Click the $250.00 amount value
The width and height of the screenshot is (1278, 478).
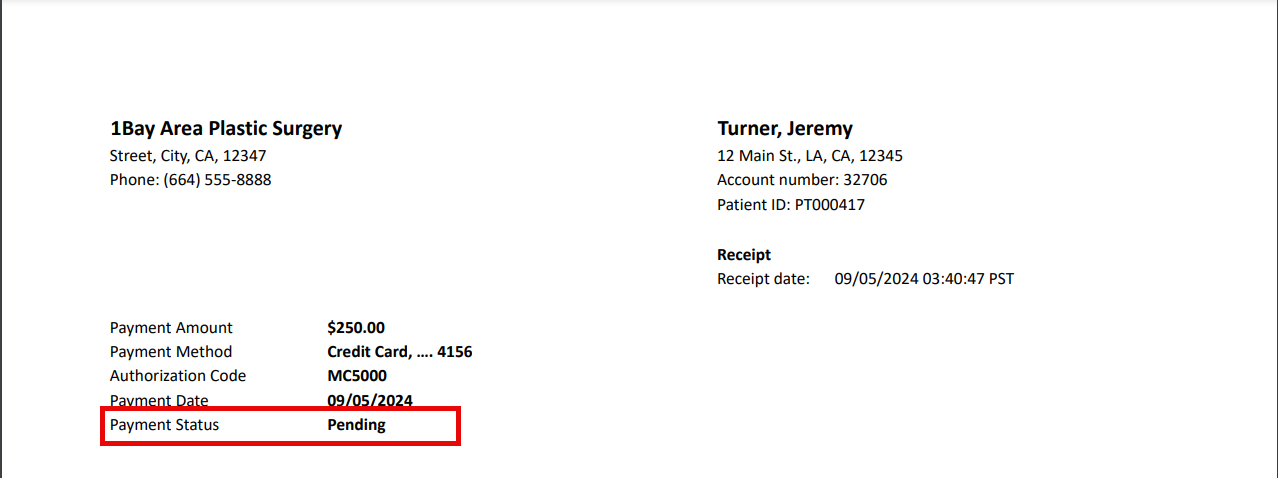click(x=355, y=328)
